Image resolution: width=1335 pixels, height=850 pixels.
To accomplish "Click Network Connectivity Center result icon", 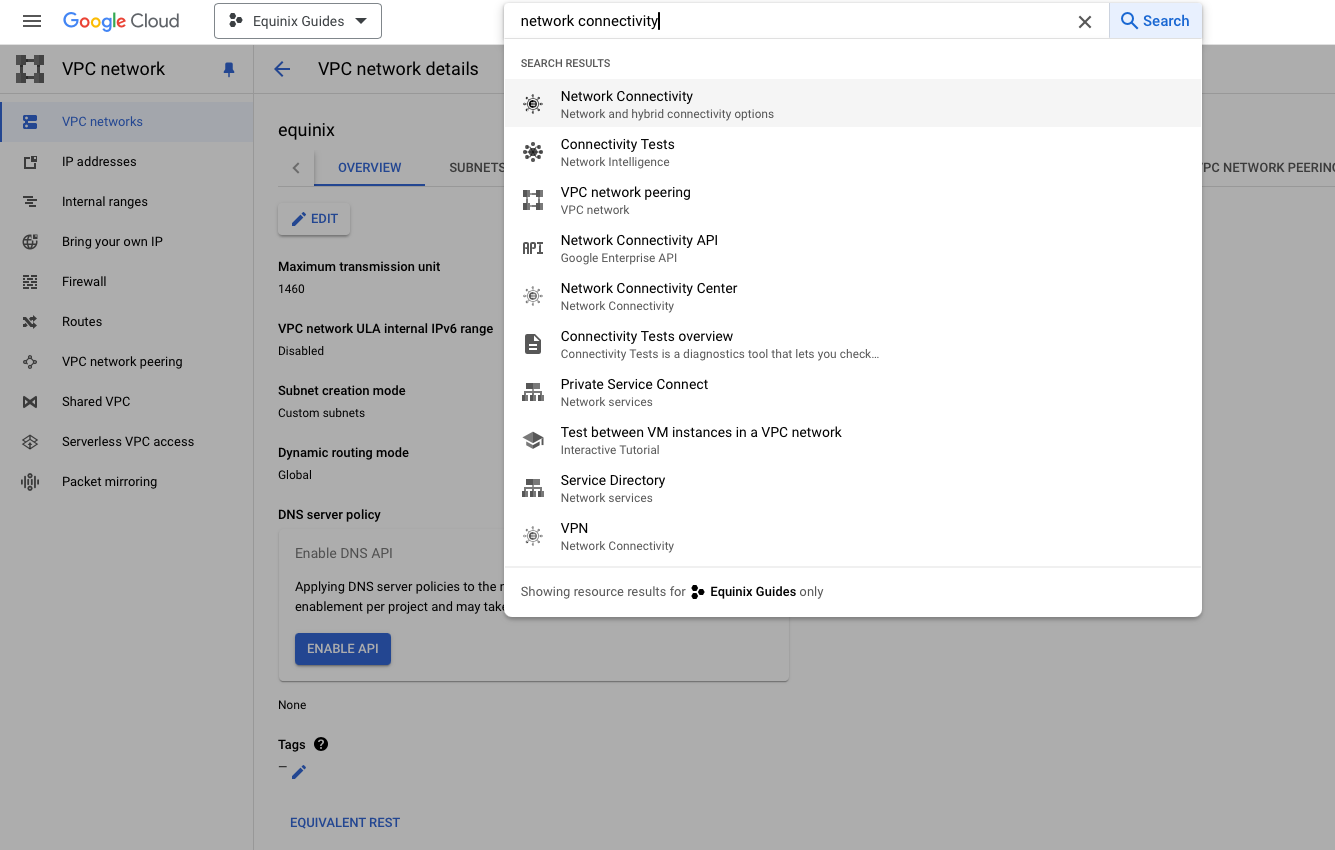I will tap(533, 296).
